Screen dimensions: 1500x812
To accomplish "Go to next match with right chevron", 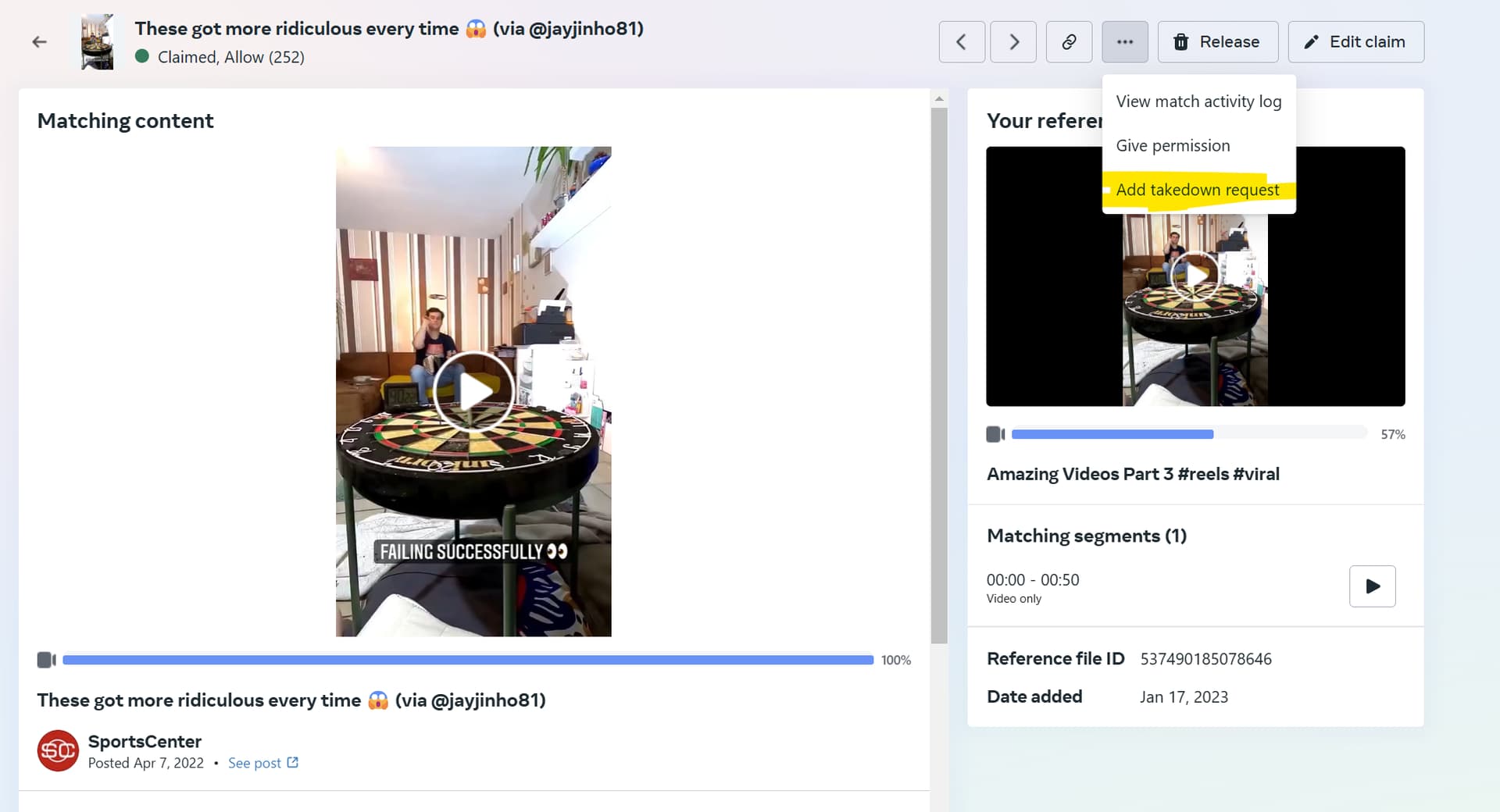I will pyautogui.click(x=1013, y=42).
